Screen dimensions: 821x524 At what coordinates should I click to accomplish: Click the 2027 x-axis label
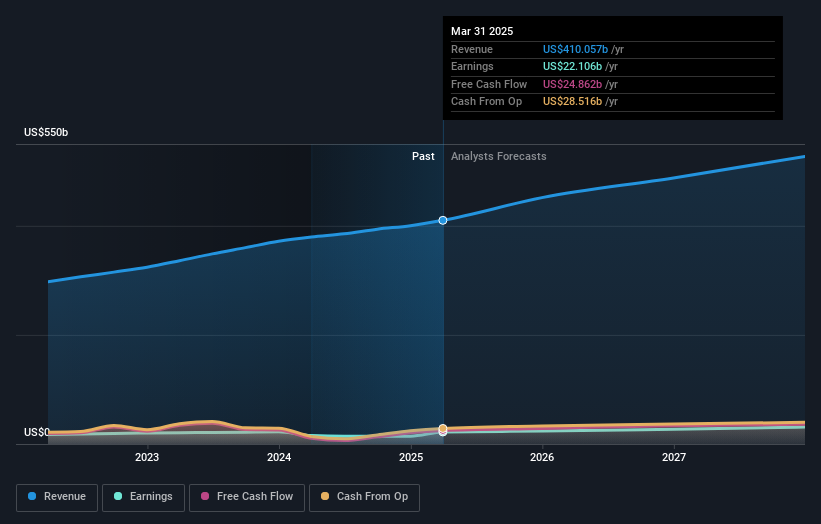pos(674,457)
